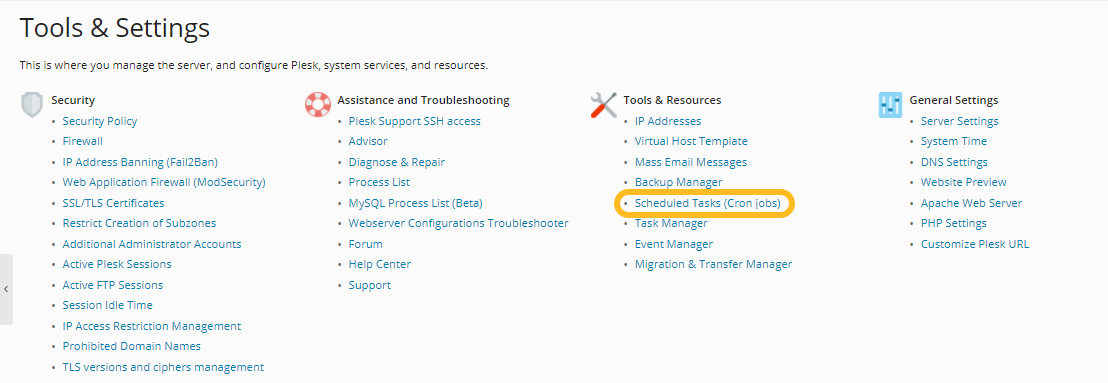
Task: Click the Assistance and Troubleshooting lifebuoy icon
Action: pyautogui.click(x=318, y=105)
